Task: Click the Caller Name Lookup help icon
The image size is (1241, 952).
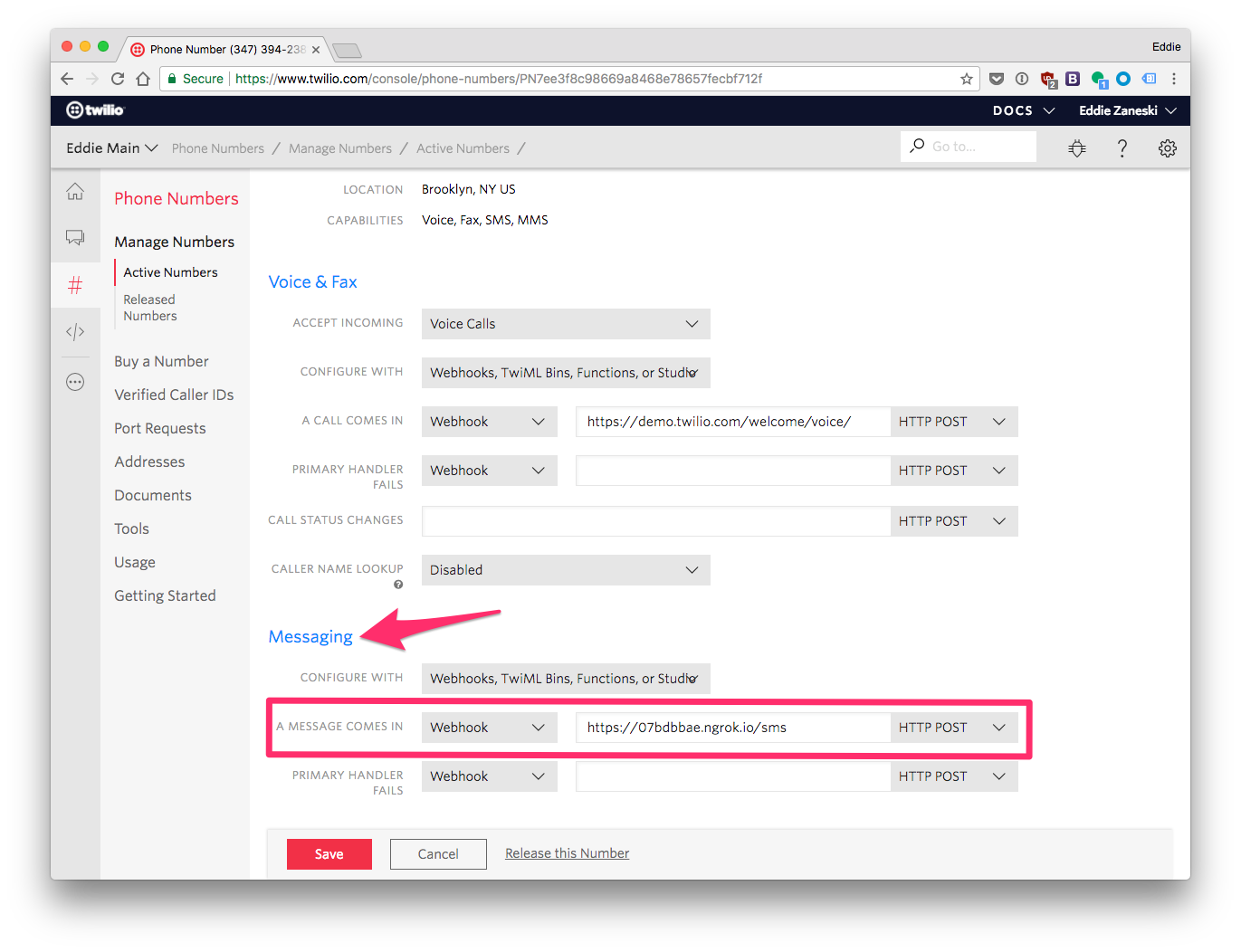Action: tap(398, 585)
